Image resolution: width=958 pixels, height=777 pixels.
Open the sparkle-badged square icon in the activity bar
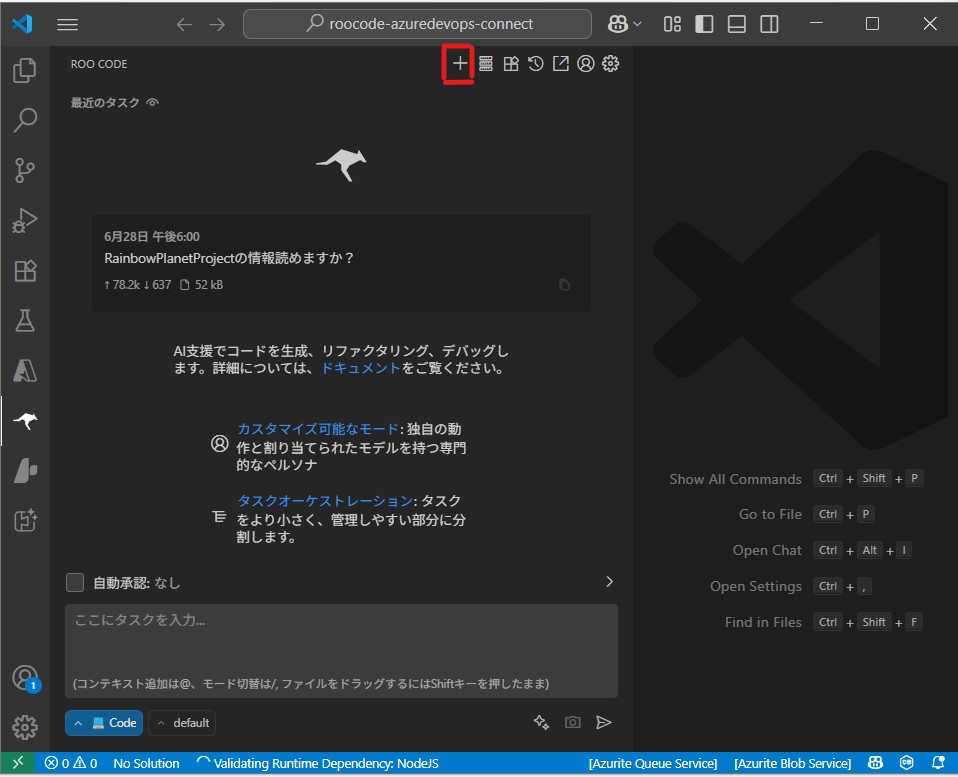coord(25,520)
